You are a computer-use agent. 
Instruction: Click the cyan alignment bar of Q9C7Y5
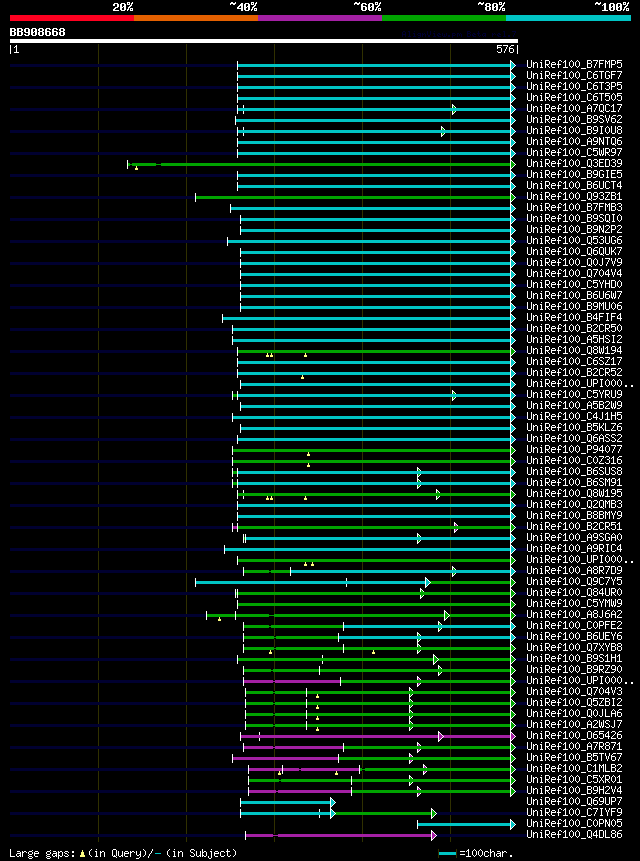coord(311,582)
